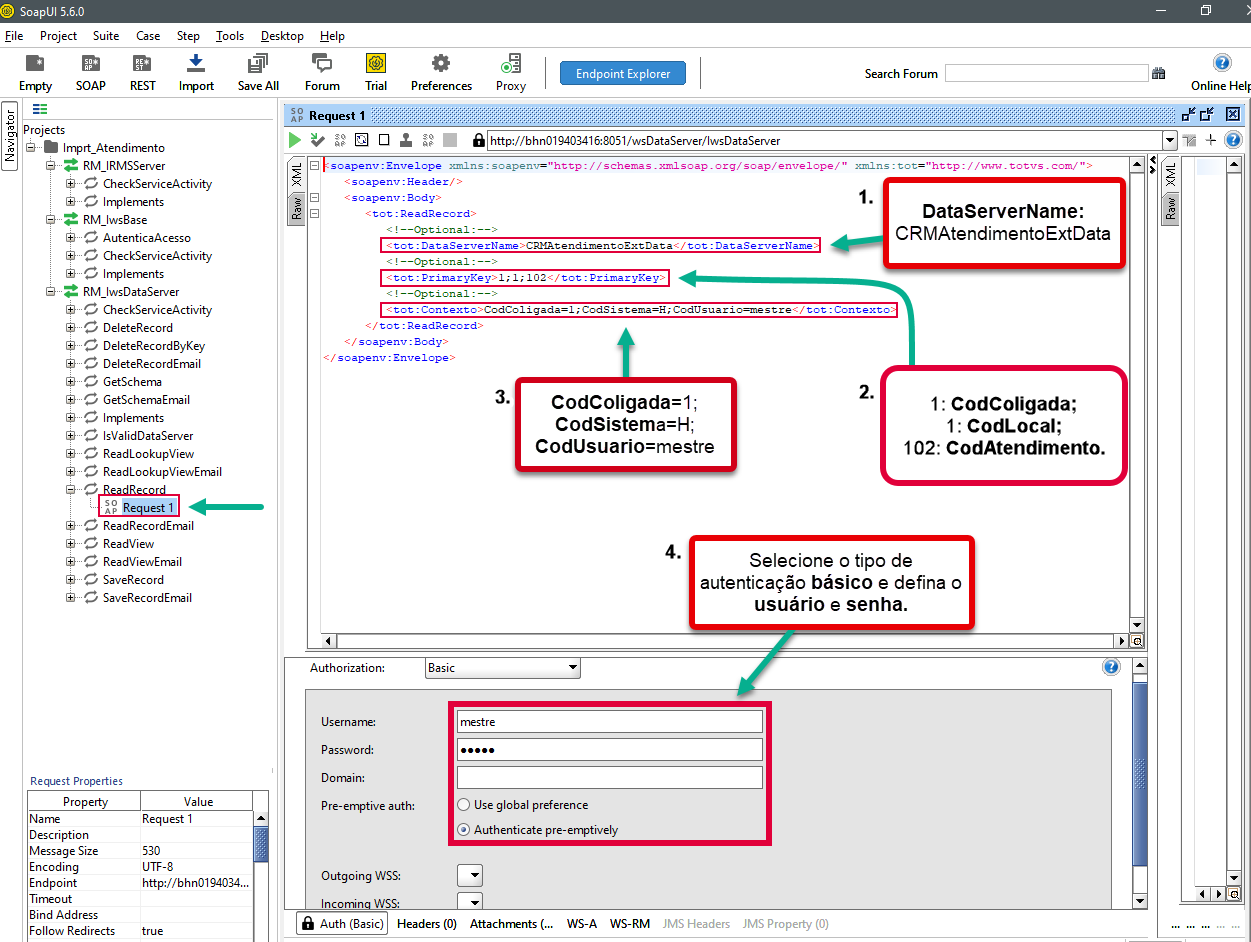Viewport: 1251px width, 942px height.
Task: Select the Raw request view tab
Action: (x=297, y=209)
